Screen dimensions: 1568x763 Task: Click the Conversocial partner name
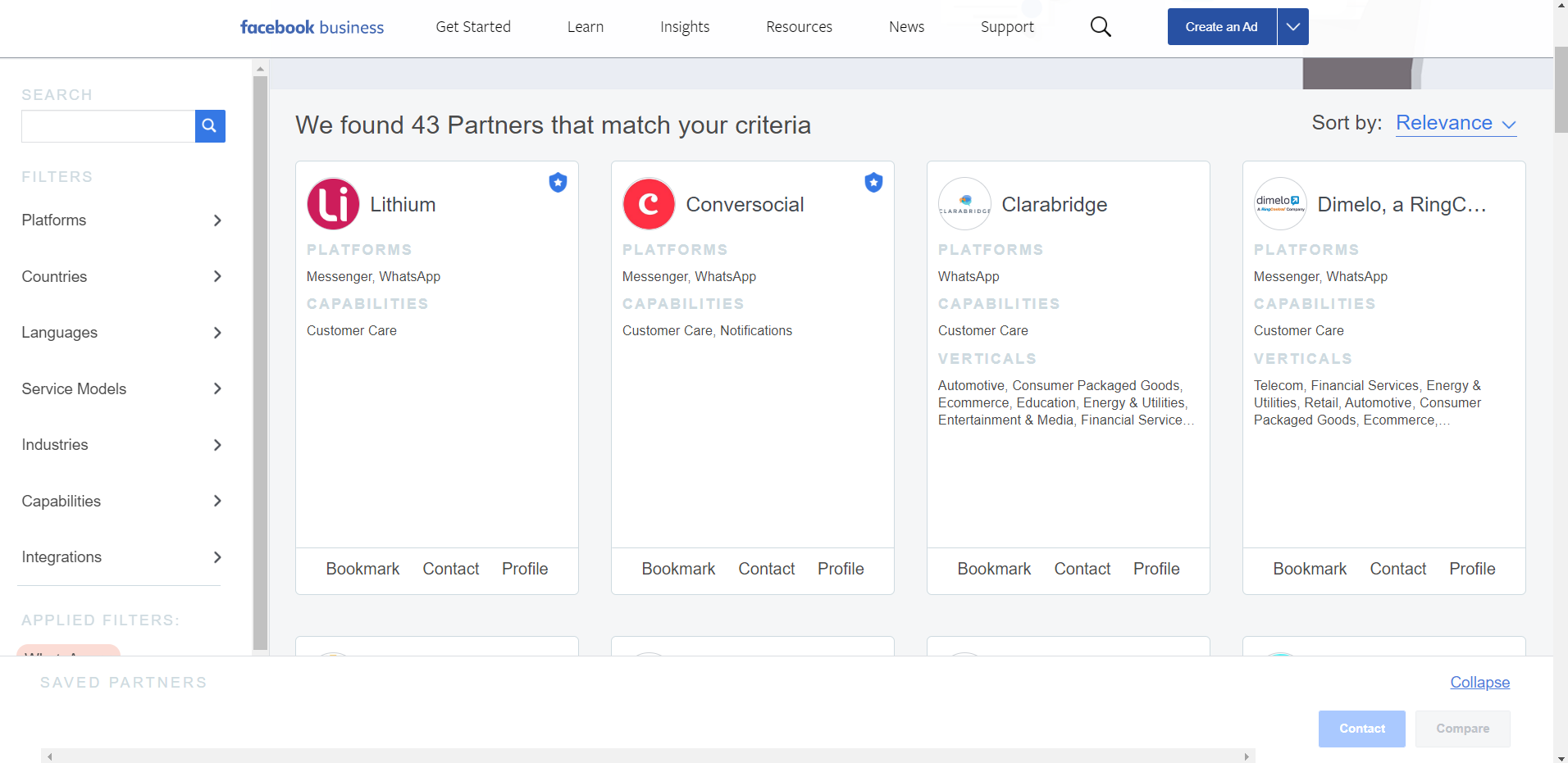[x=745, y=205]
